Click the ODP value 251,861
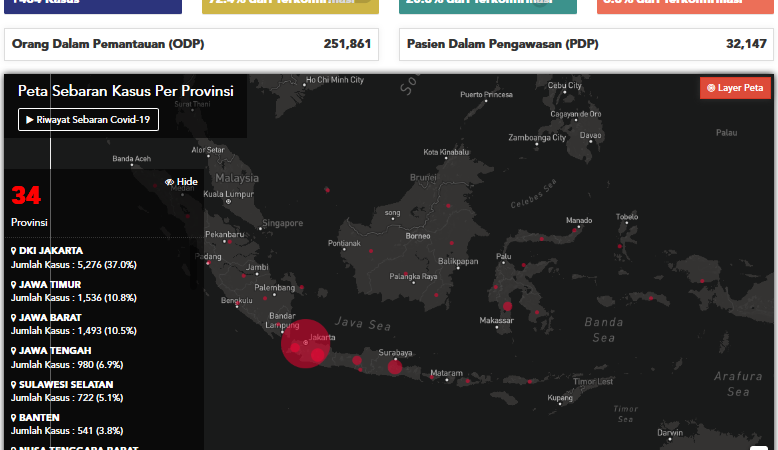The image size is (778, 450). [x=347, y=44]
